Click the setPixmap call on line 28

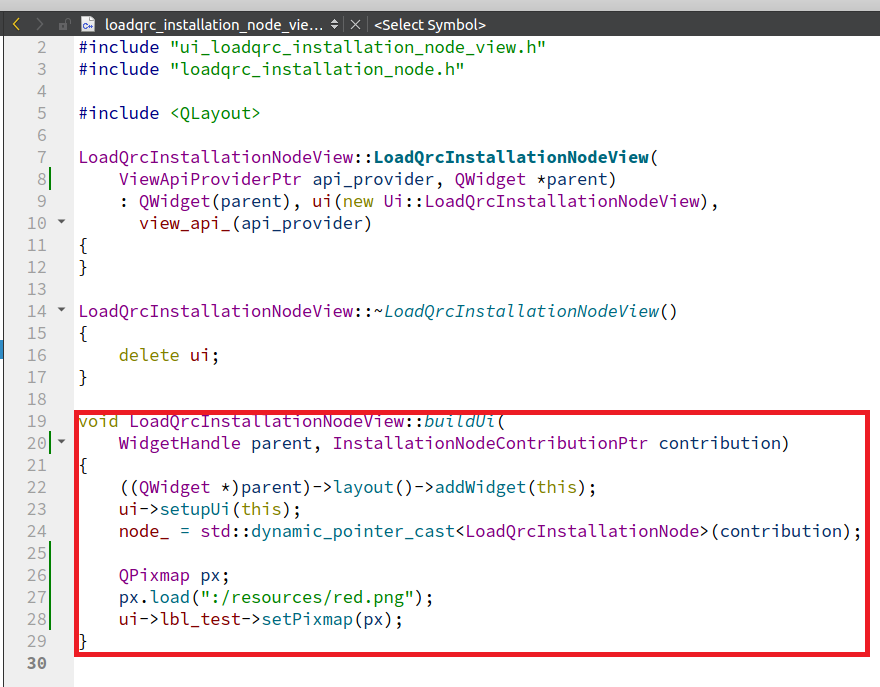coord(307,619)
